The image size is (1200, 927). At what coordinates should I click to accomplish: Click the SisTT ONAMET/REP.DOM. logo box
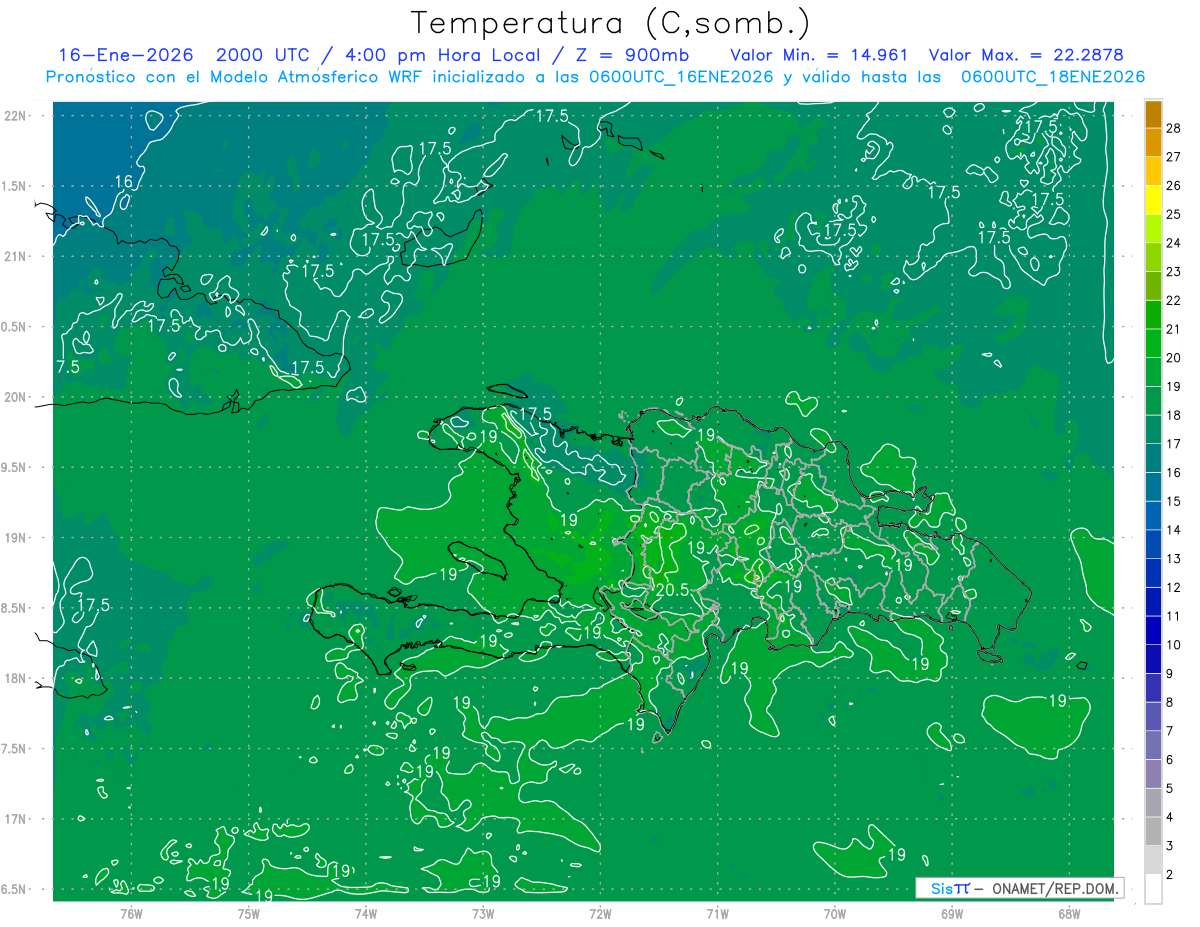pos(1019,888)
